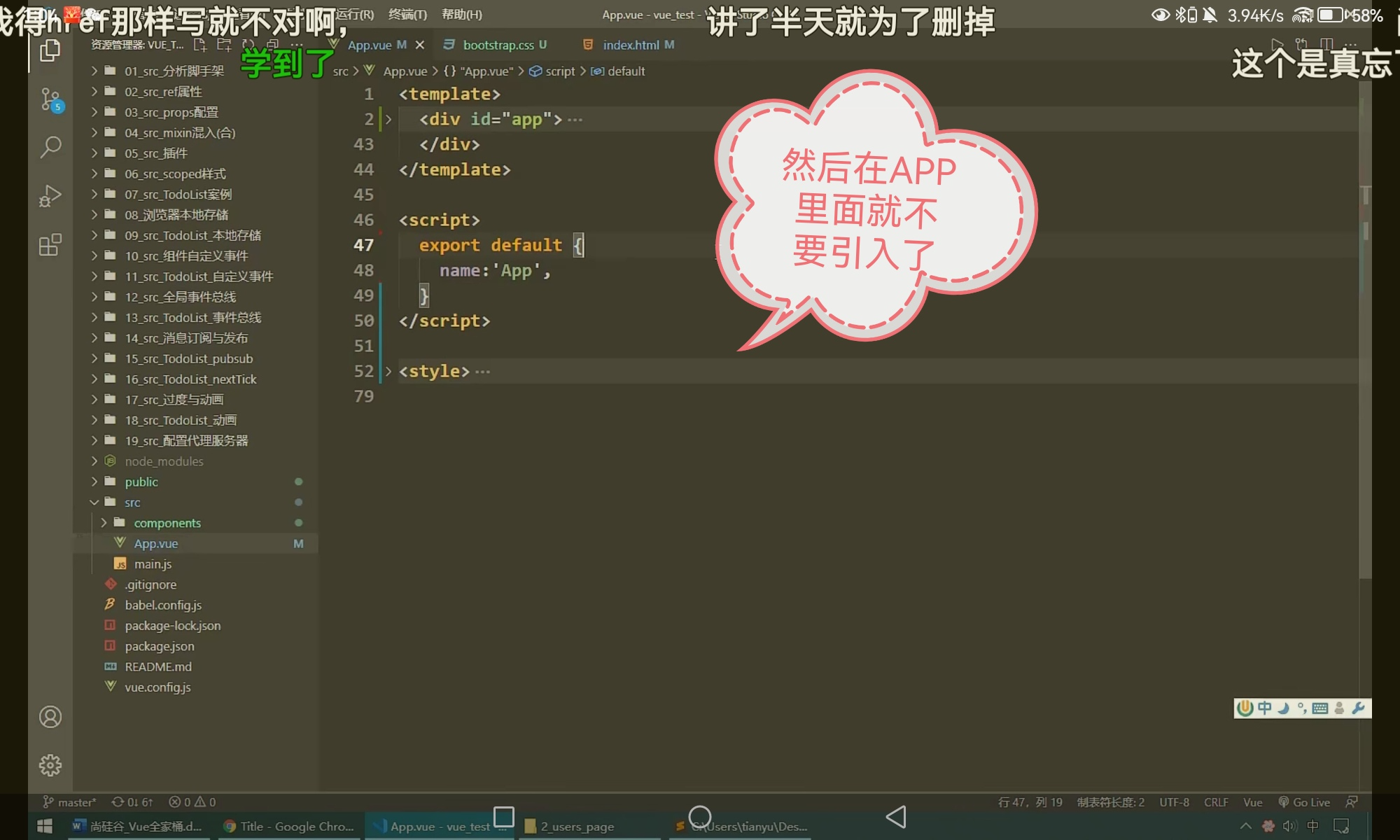Open the Search view icon
This screenshot has height=840, width=1400.
[50, 147]
